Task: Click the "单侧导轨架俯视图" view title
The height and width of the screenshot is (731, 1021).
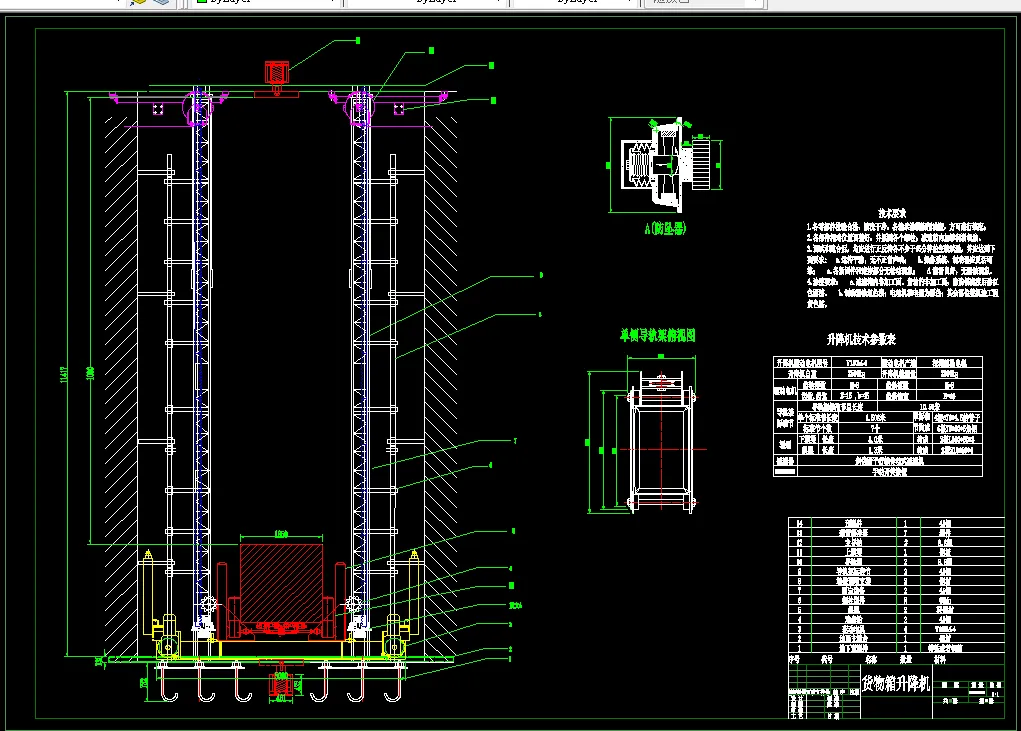Action: point(658,335)
